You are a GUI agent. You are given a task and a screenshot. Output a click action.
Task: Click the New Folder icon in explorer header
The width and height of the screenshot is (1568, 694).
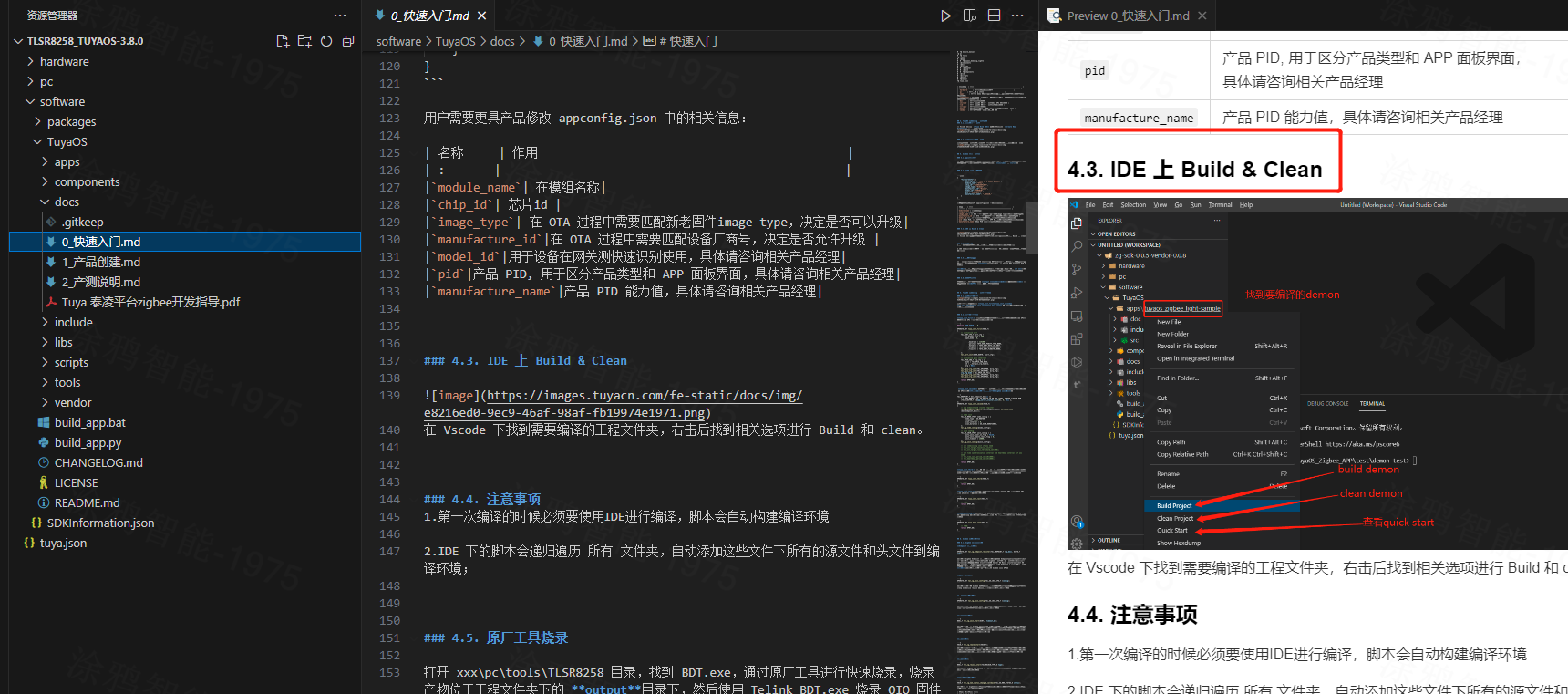[x=304, y=41]
